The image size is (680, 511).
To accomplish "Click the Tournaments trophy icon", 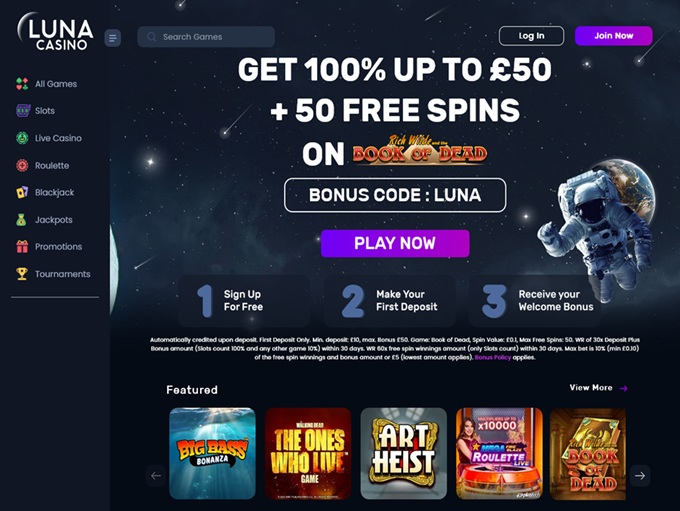I will [x=22, y=274].
